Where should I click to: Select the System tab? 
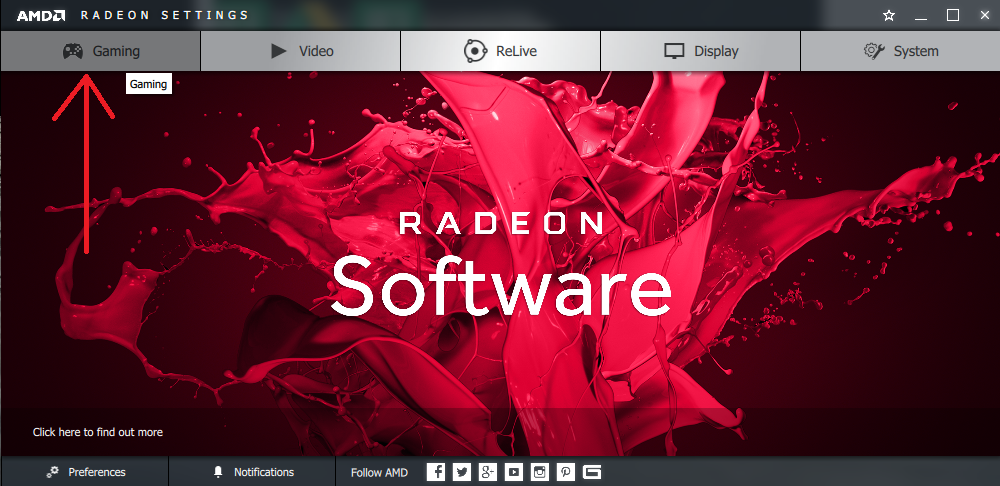click(901, 51)
